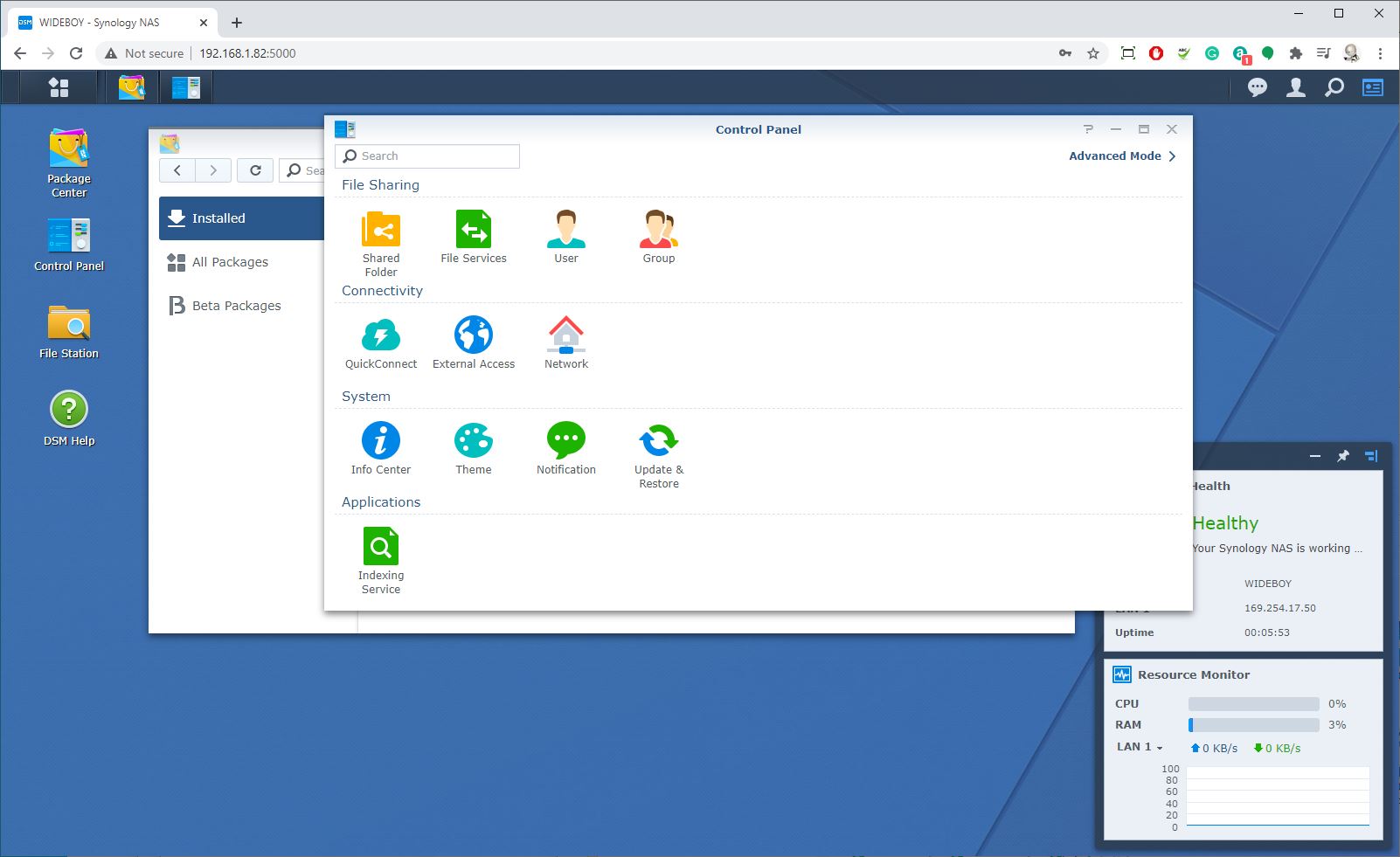Open the DSM Main Menu grid icon
The height and width of the screenshot is (857, 1400).
[59, 87]
